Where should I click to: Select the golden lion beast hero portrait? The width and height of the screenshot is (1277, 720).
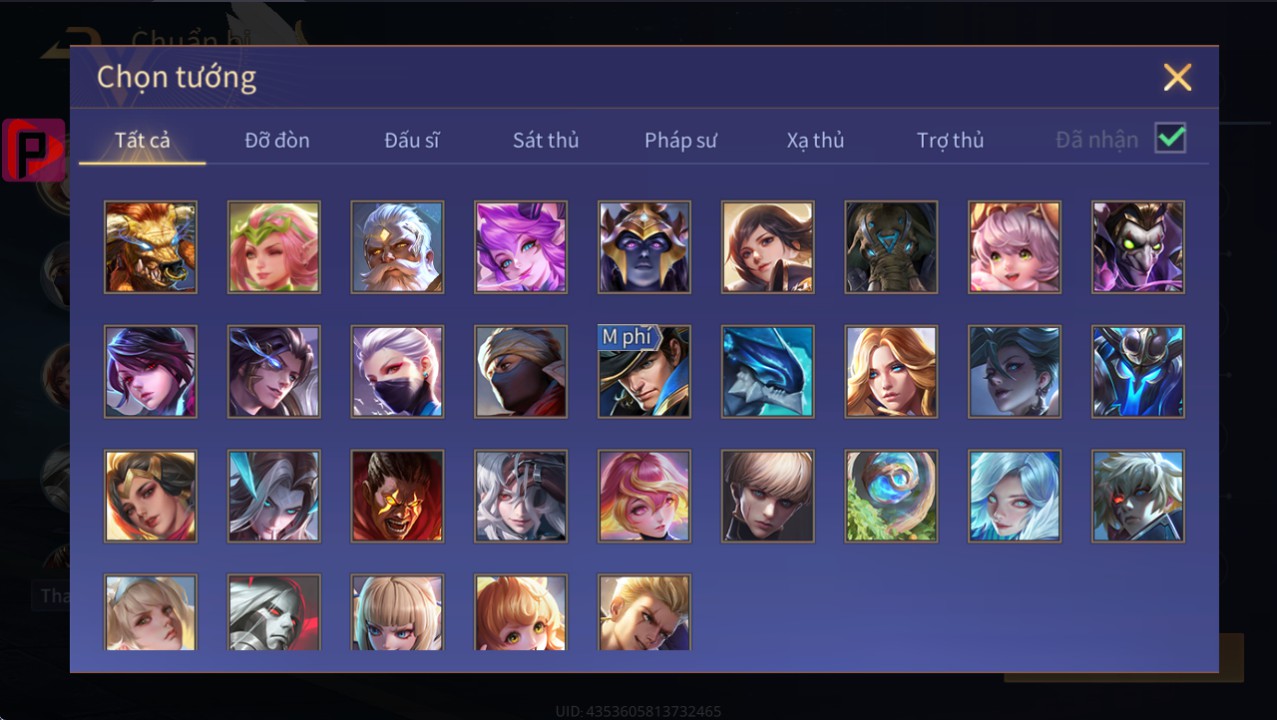click(150, 247)
